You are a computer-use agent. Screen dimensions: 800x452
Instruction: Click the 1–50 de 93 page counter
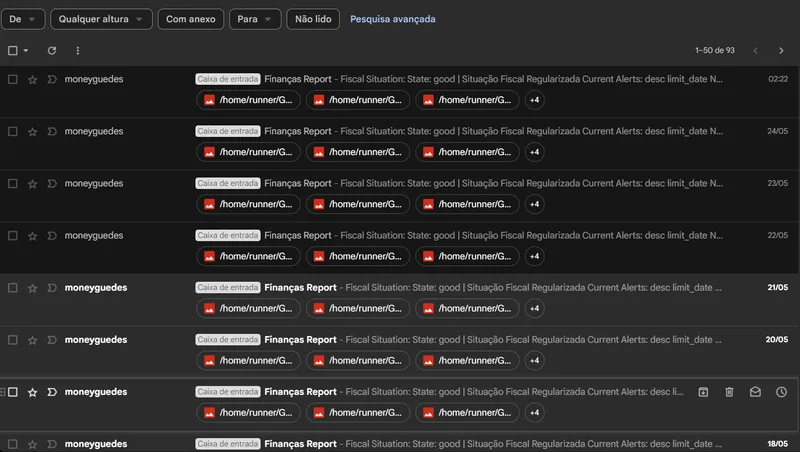(x=714, y=51)
